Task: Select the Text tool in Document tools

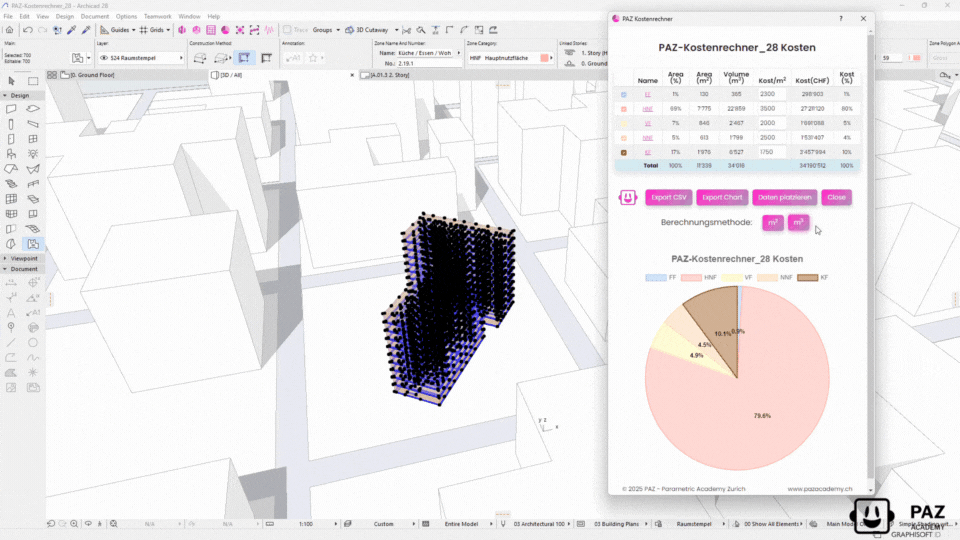Action: click(x=11, y=313)
